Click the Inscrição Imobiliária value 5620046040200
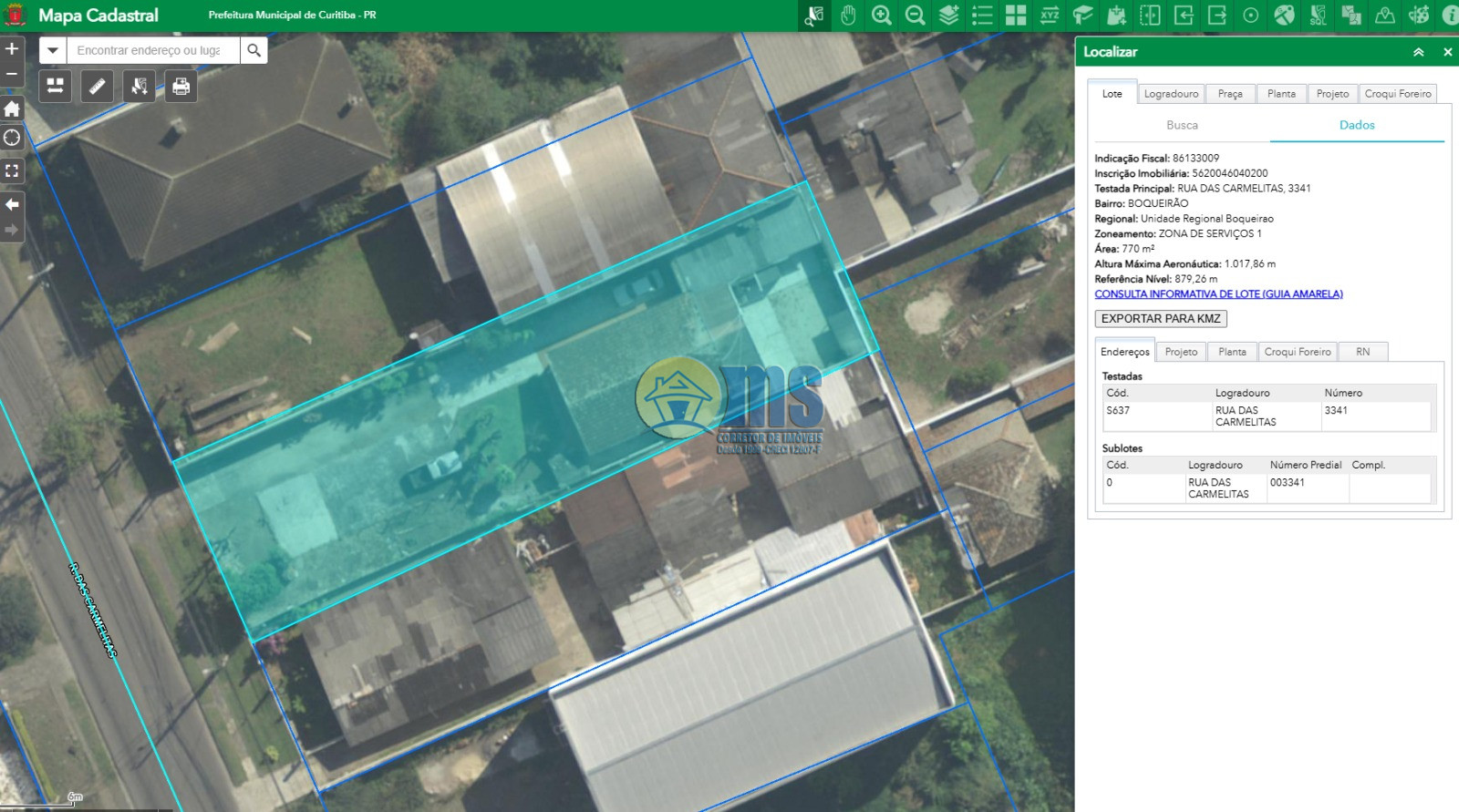The image size is (1459, 812). click(1229, 173)
